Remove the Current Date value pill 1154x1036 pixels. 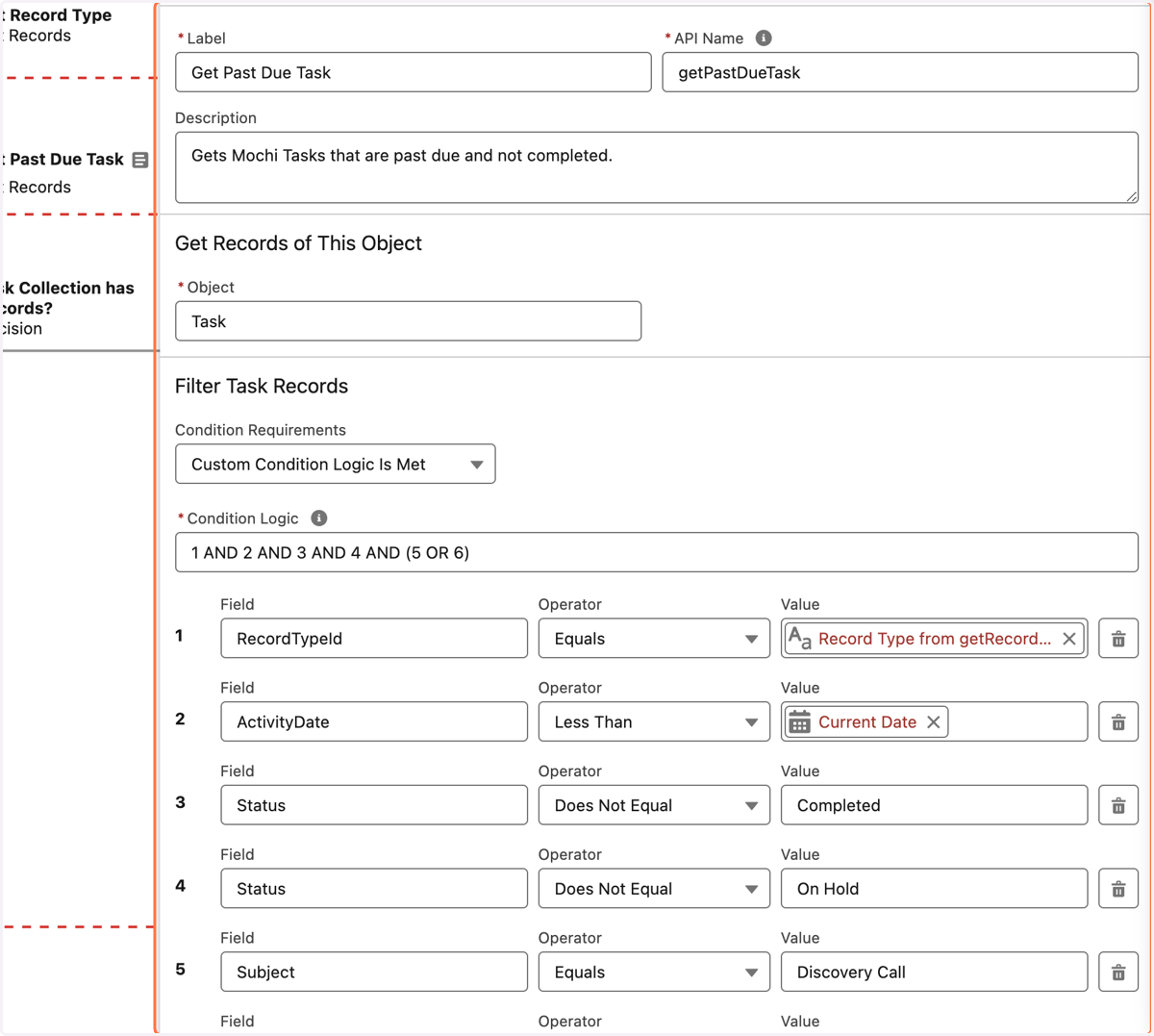point(933,722)
